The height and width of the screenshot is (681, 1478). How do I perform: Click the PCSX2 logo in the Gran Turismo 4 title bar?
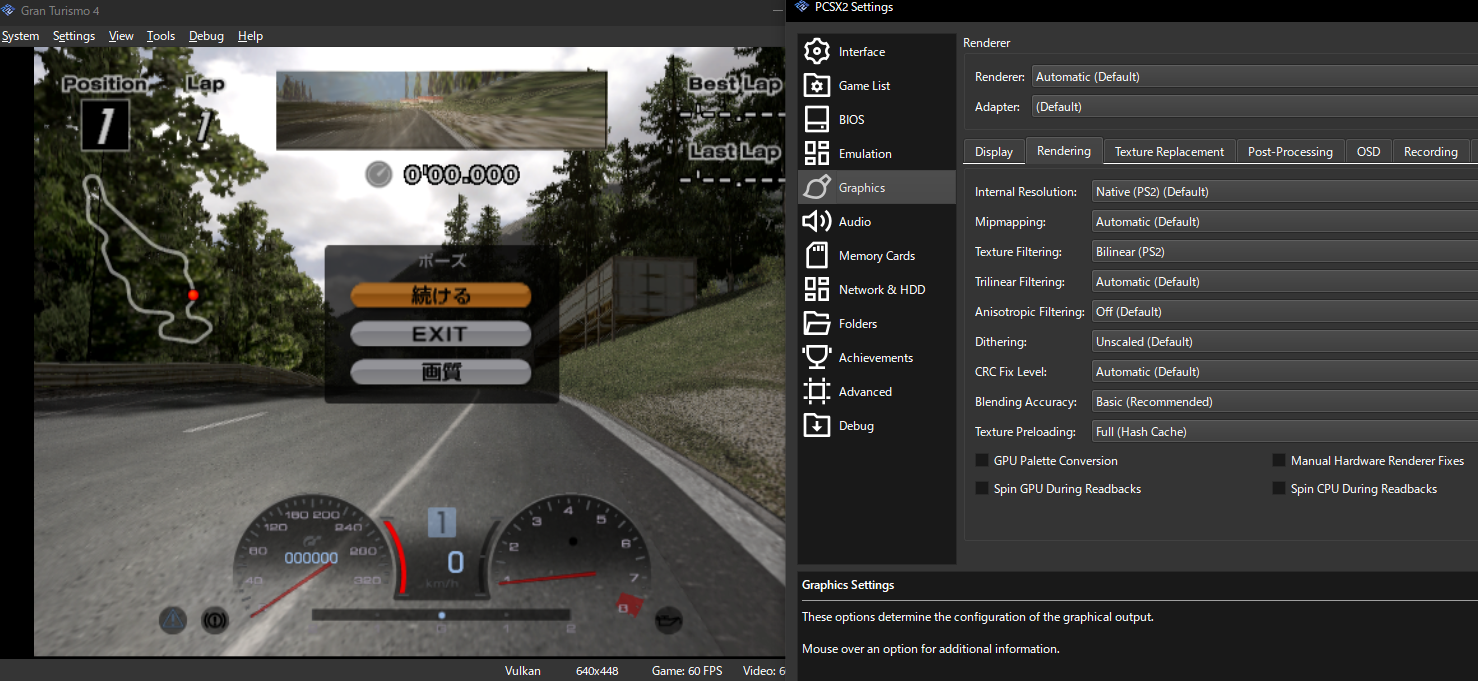click(x=9, y=10)
